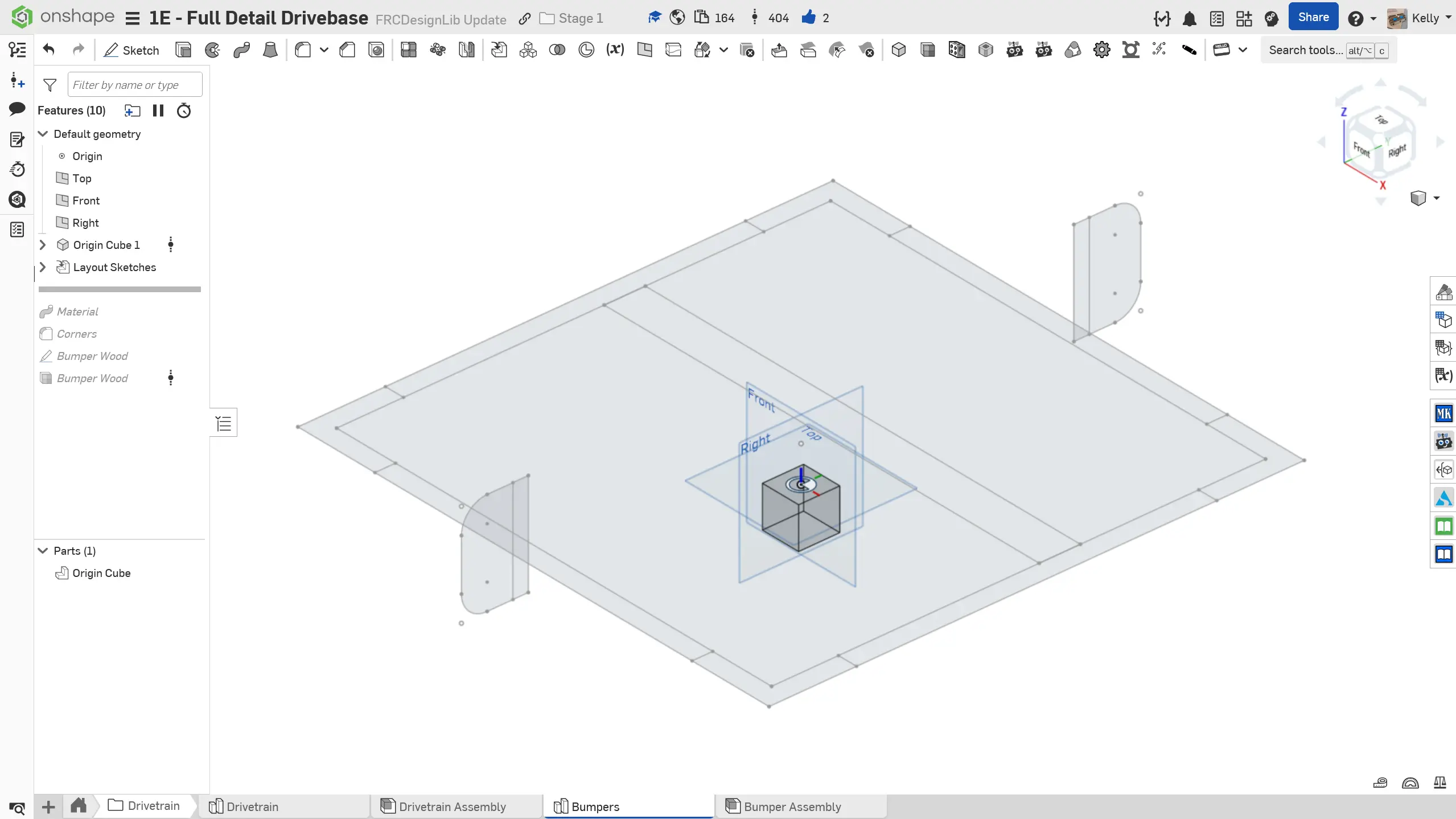The image size is (1456, 819).
Task: Toggle the feature list panel collapse handle
Action: [224, 423]
